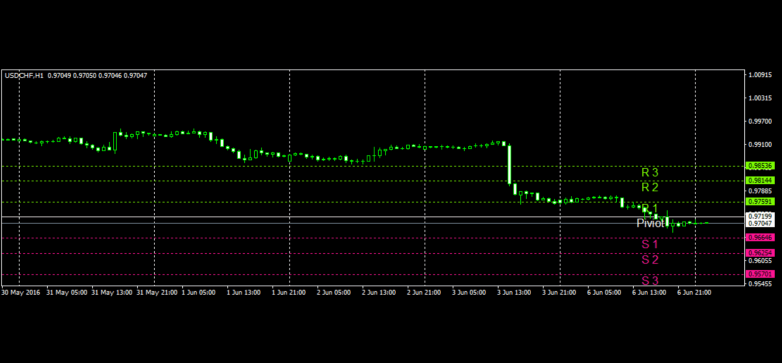Image resolution: width=782 pixels, height=363 pixels.
Task: Select the R 1 resistance label
Action: click(650, 208)
